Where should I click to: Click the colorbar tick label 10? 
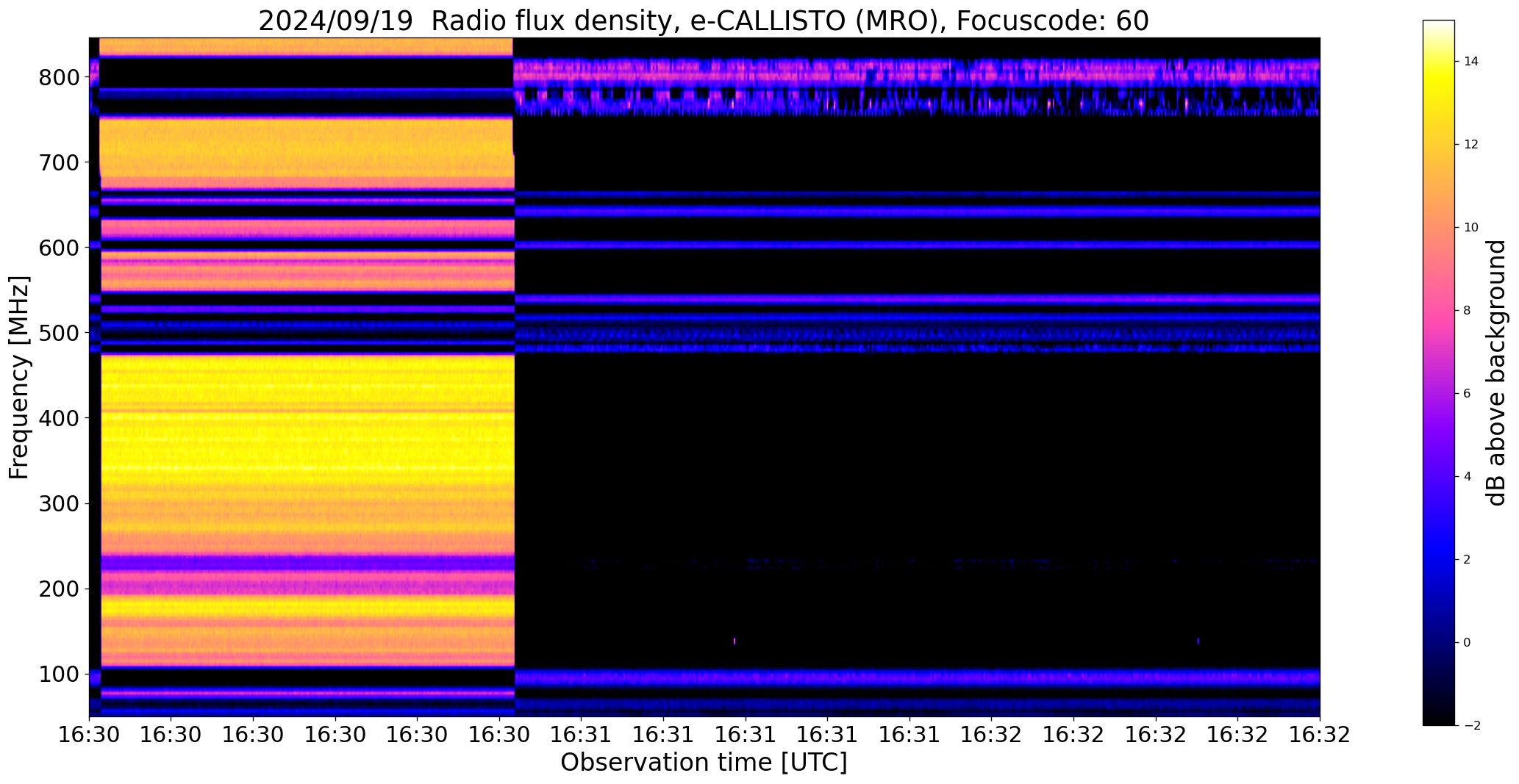click(x=1471, y=228)
